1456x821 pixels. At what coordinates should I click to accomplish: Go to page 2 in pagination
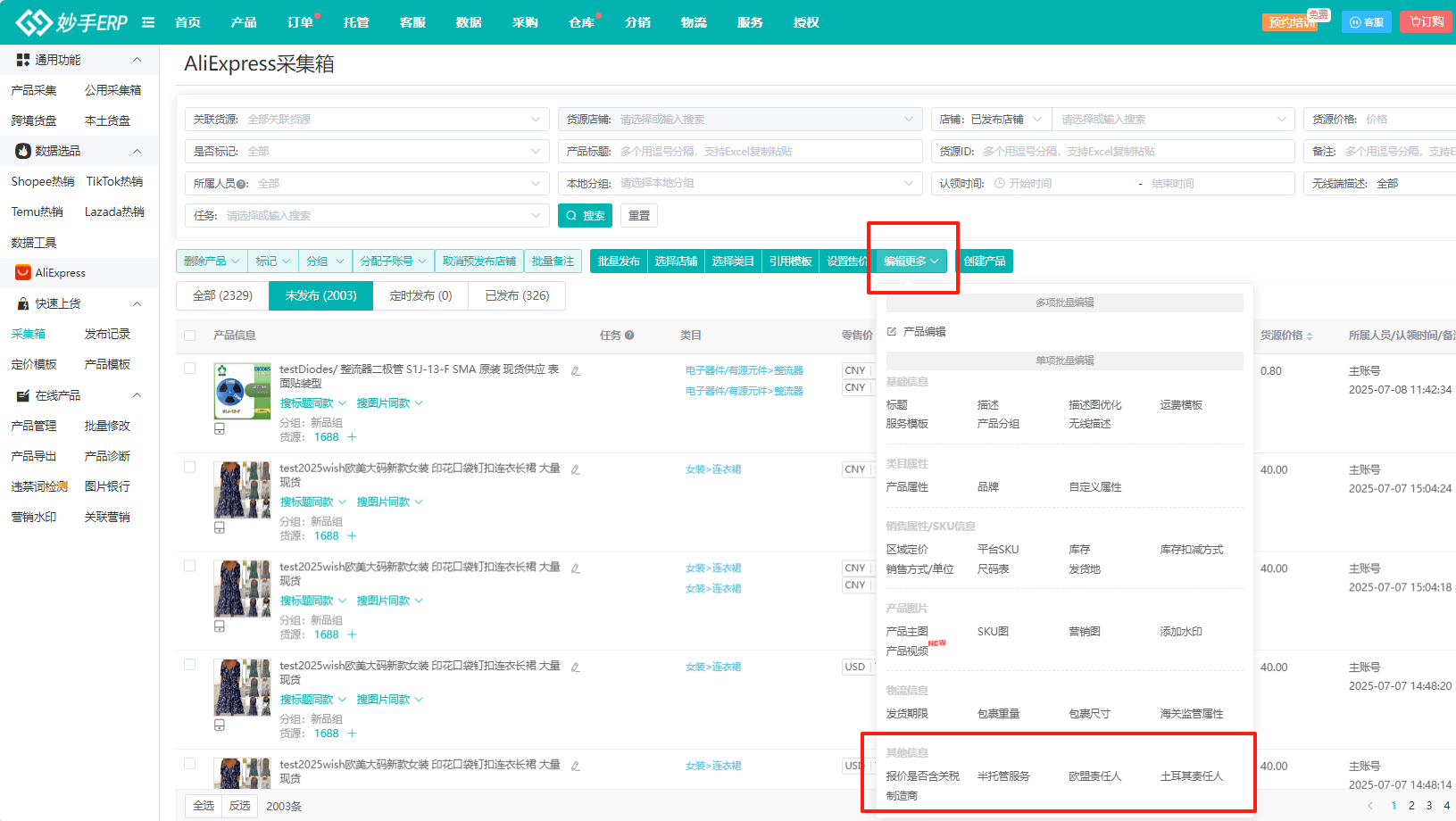(1411, 806)
